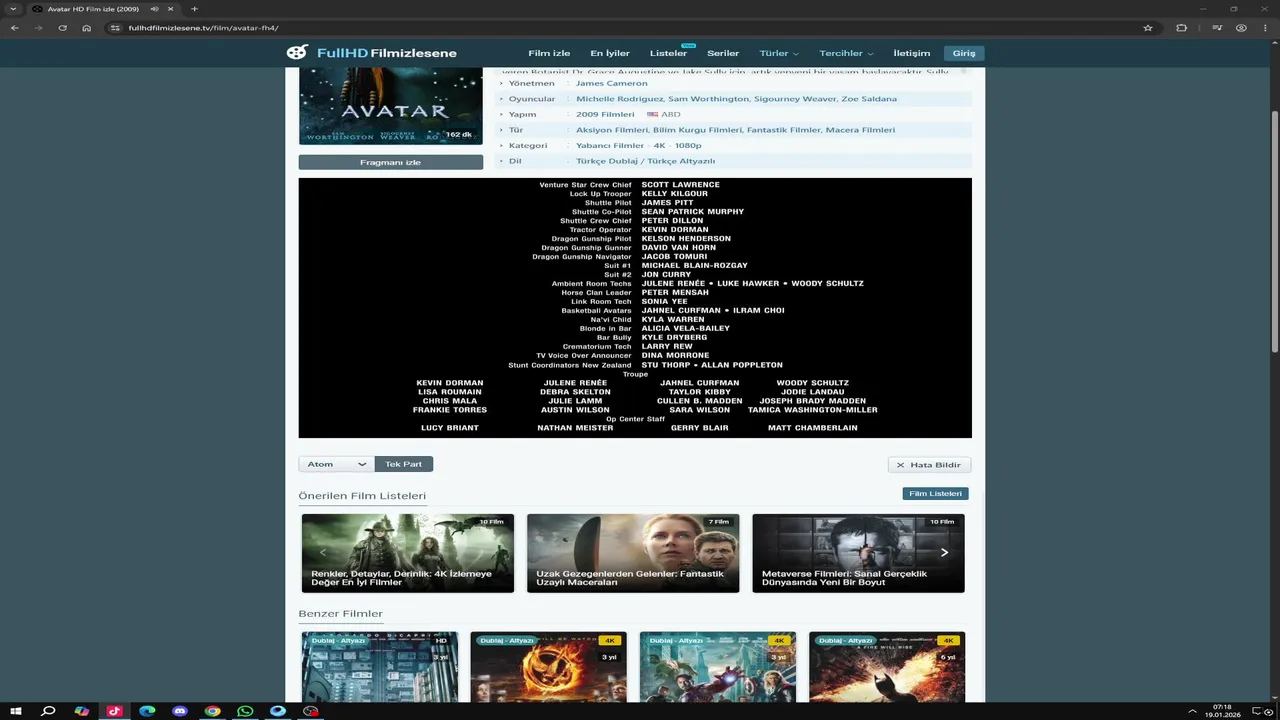Click the Avatar movie poster
Screen dimensions: 1280x720
[390, 106]
